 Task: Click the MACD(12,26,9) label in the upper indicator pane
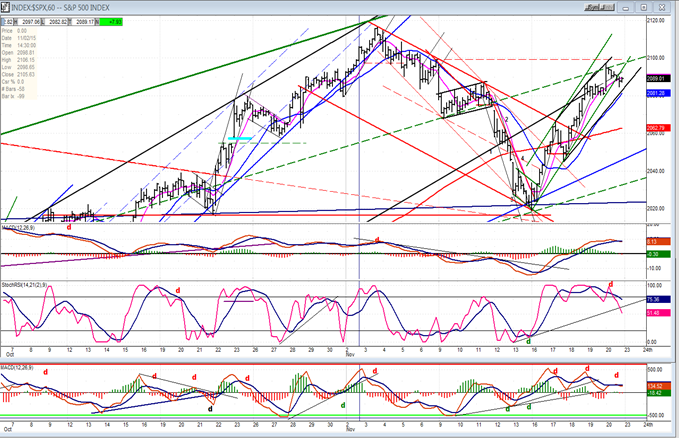click(18, 227)
